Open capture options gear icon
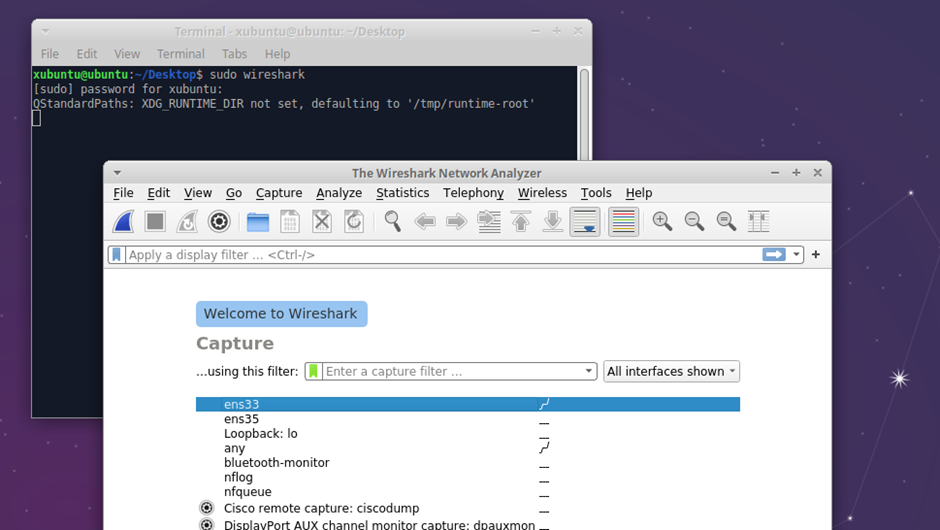 [x=219, y=221]
